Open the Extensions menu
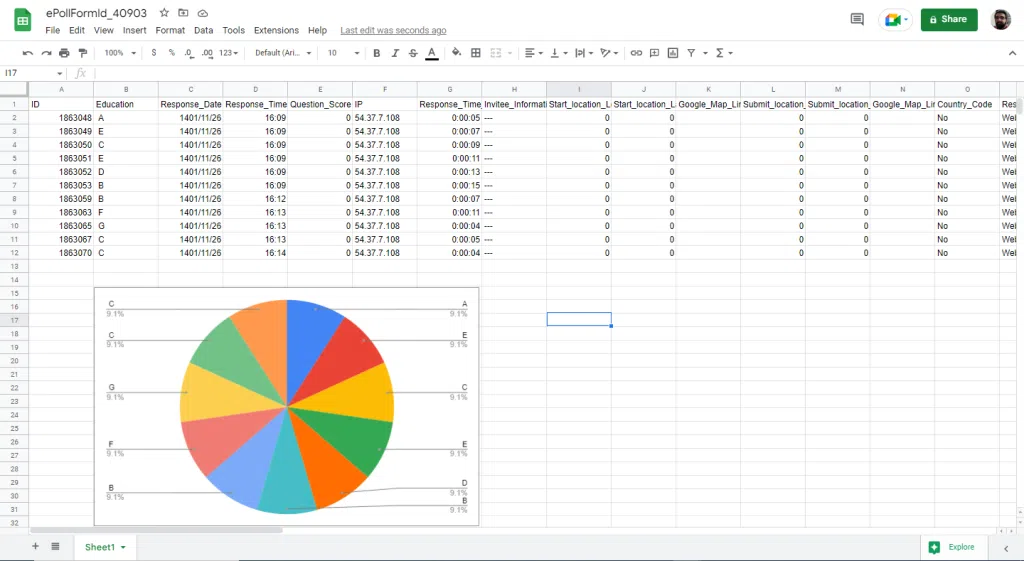The height and width of the screenshot is (561, 1024). click(276, 30)
